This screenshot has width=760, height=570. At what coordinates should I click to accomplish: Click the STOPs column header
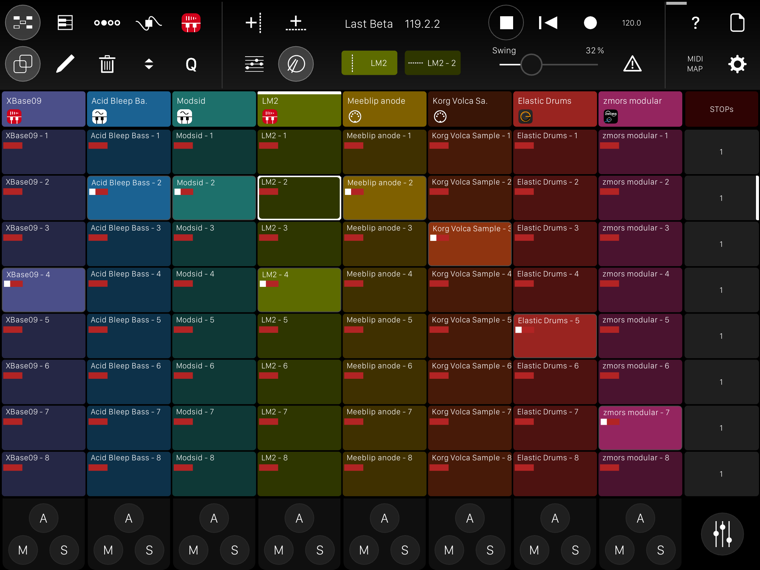point(722,109)
